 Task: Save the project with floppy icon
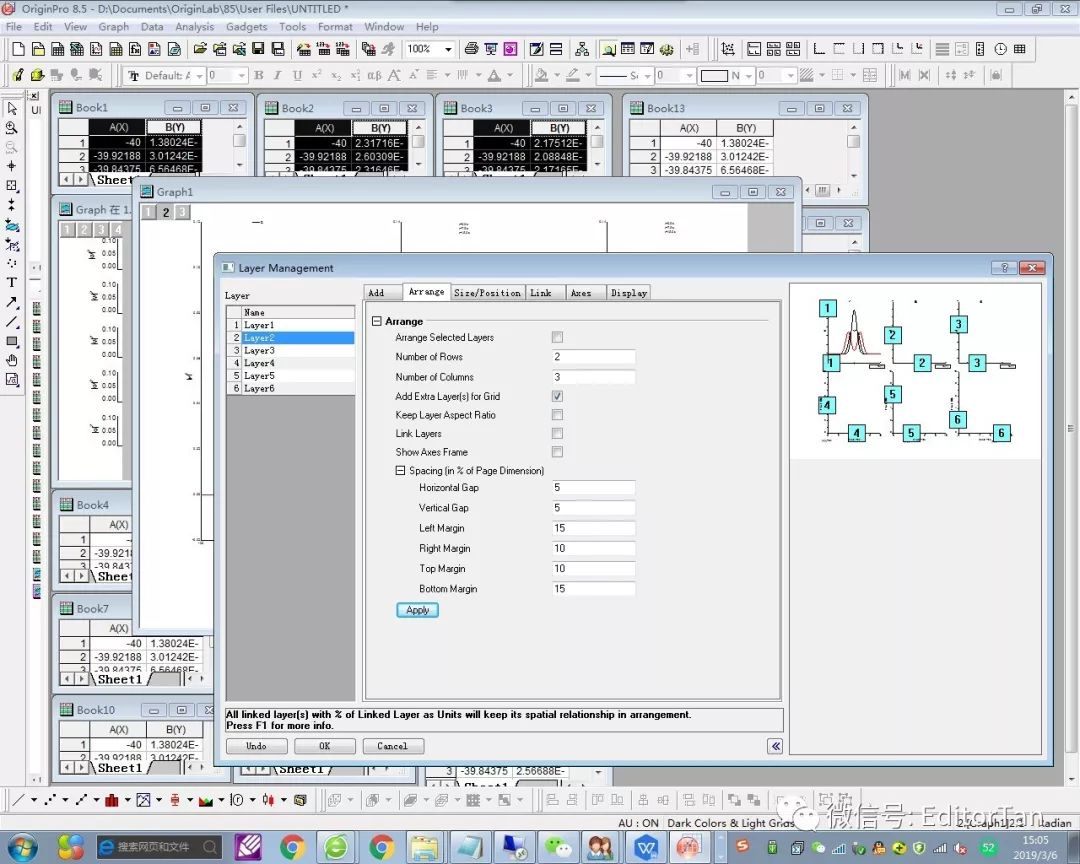pyautogui.click(x=258, y=49)
